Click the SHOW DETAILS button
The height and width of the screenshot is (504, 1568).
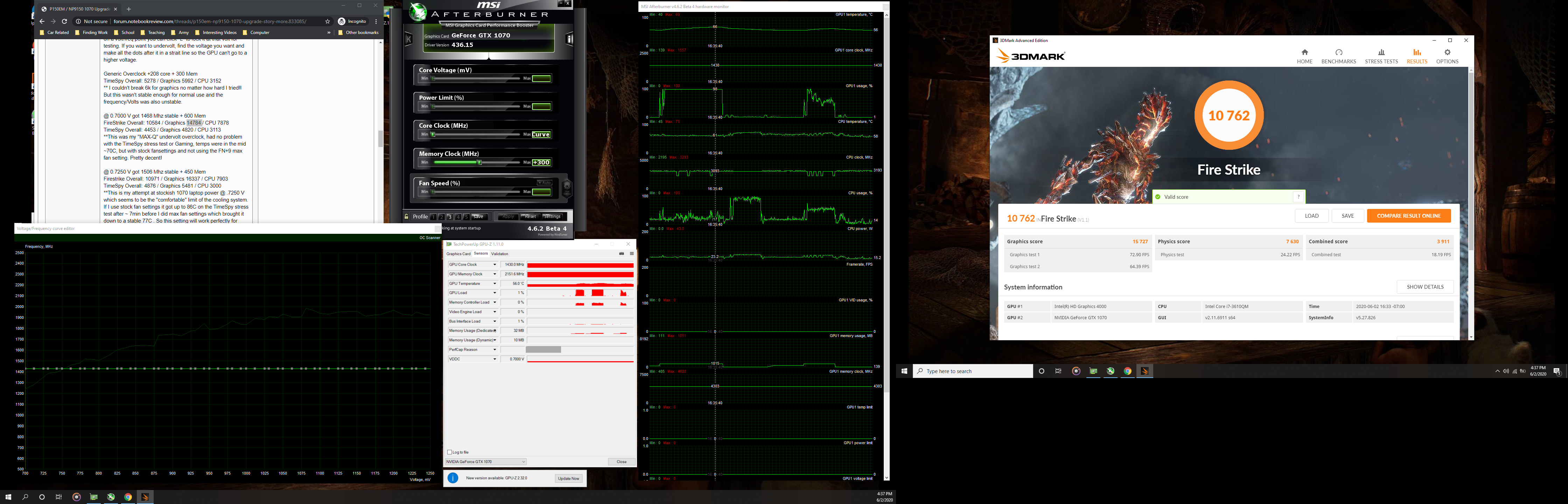tap(1425, 287)
